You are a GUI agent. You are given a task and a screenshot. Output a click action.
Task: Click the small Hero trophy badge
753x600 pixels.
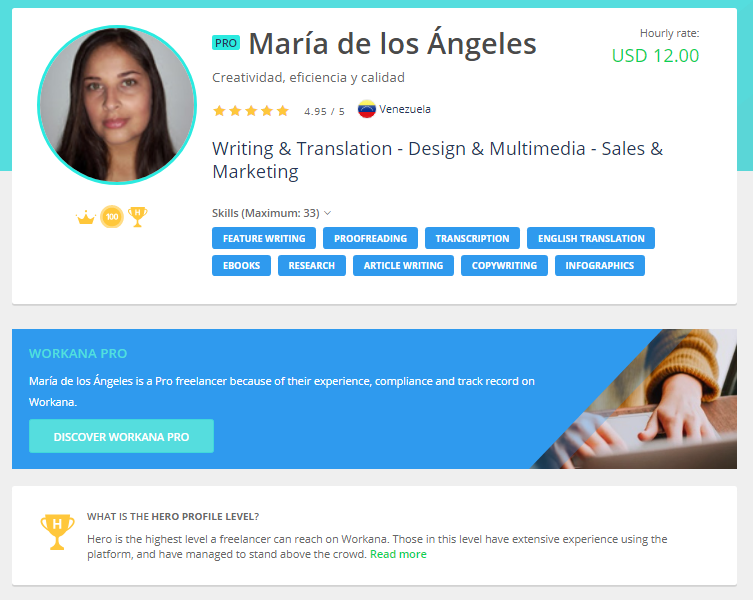(x=138, y=217)
